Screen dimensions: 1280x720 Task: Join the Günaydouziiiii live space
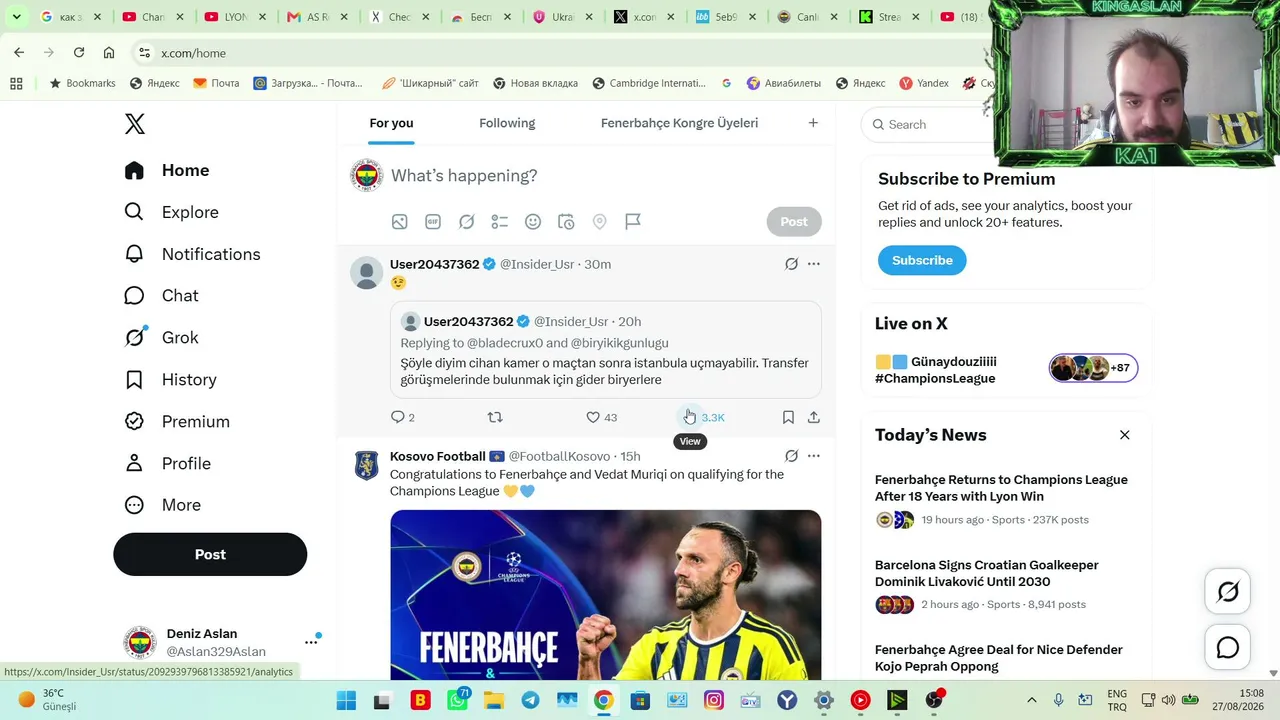[x=1006, y=370]
